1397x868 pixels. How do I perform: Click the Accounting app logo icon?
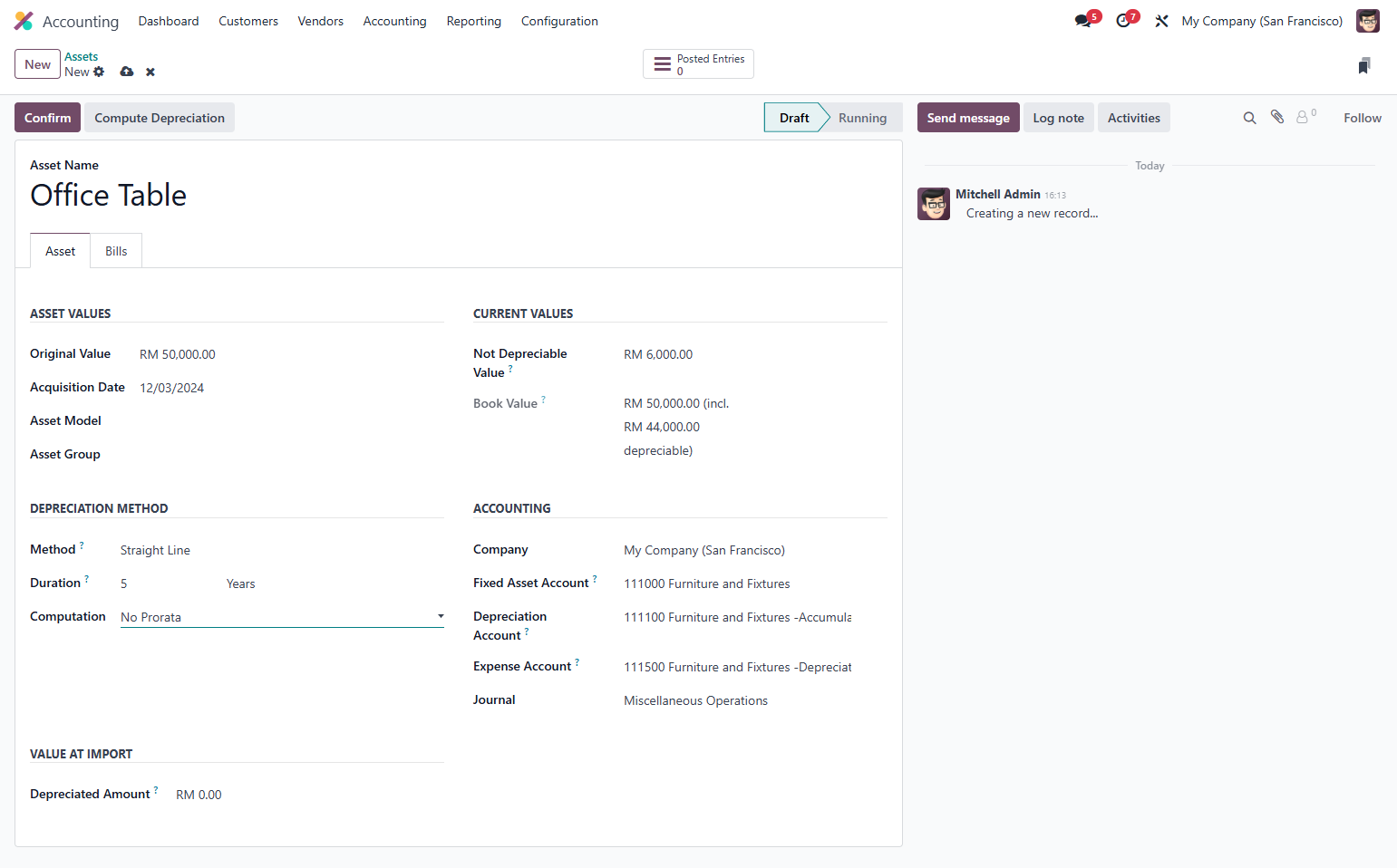24,21
